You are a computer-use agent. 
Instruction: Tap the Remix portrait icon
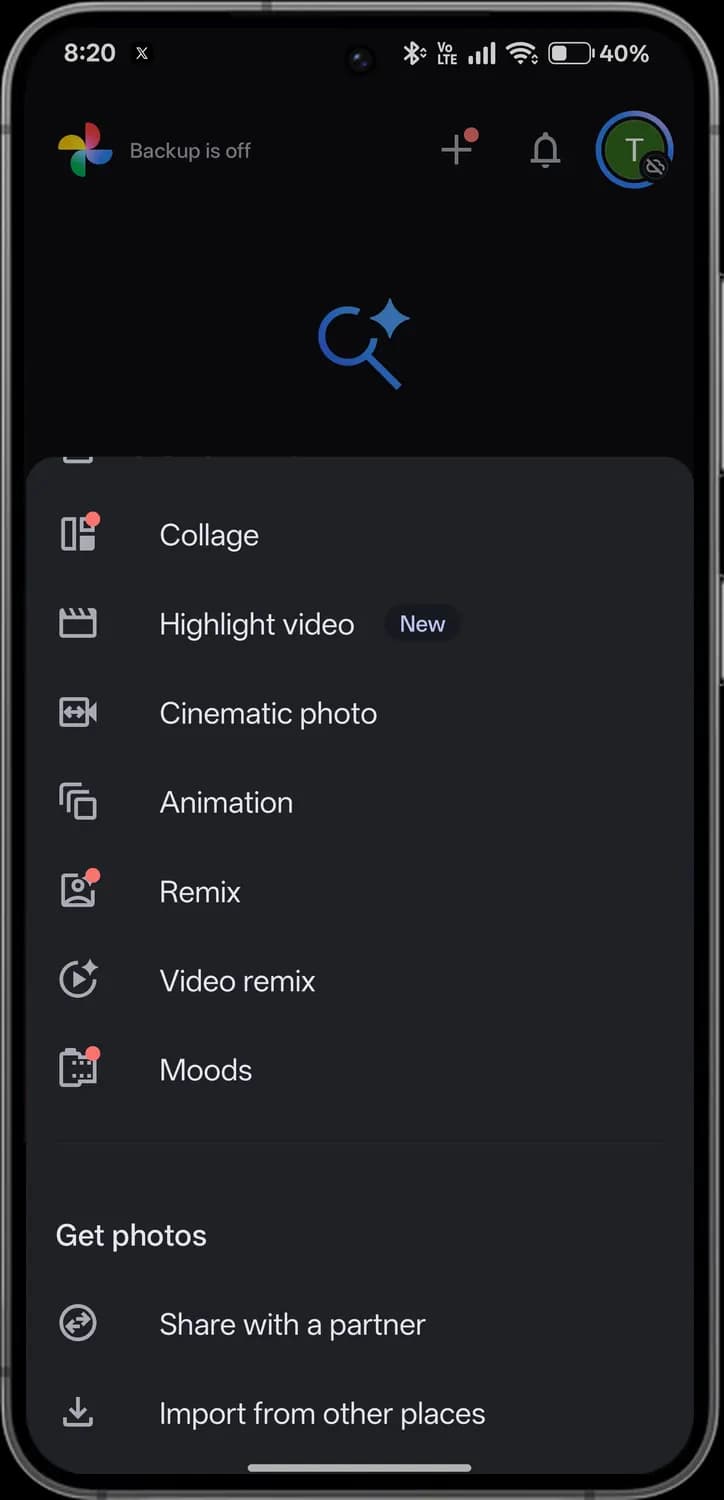[79, 889]
